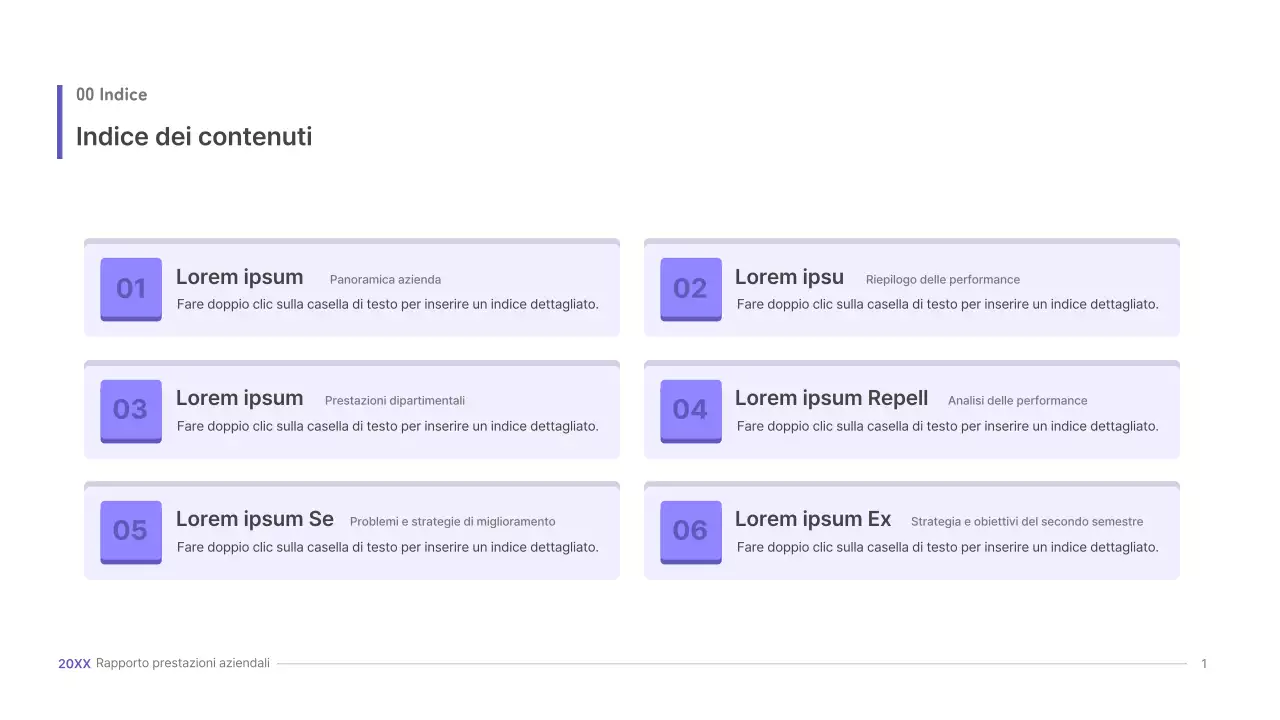1280x720 pixels.
Task: Click the 'Analisi delle performance' subtitle
Action: click(1017, 401)
